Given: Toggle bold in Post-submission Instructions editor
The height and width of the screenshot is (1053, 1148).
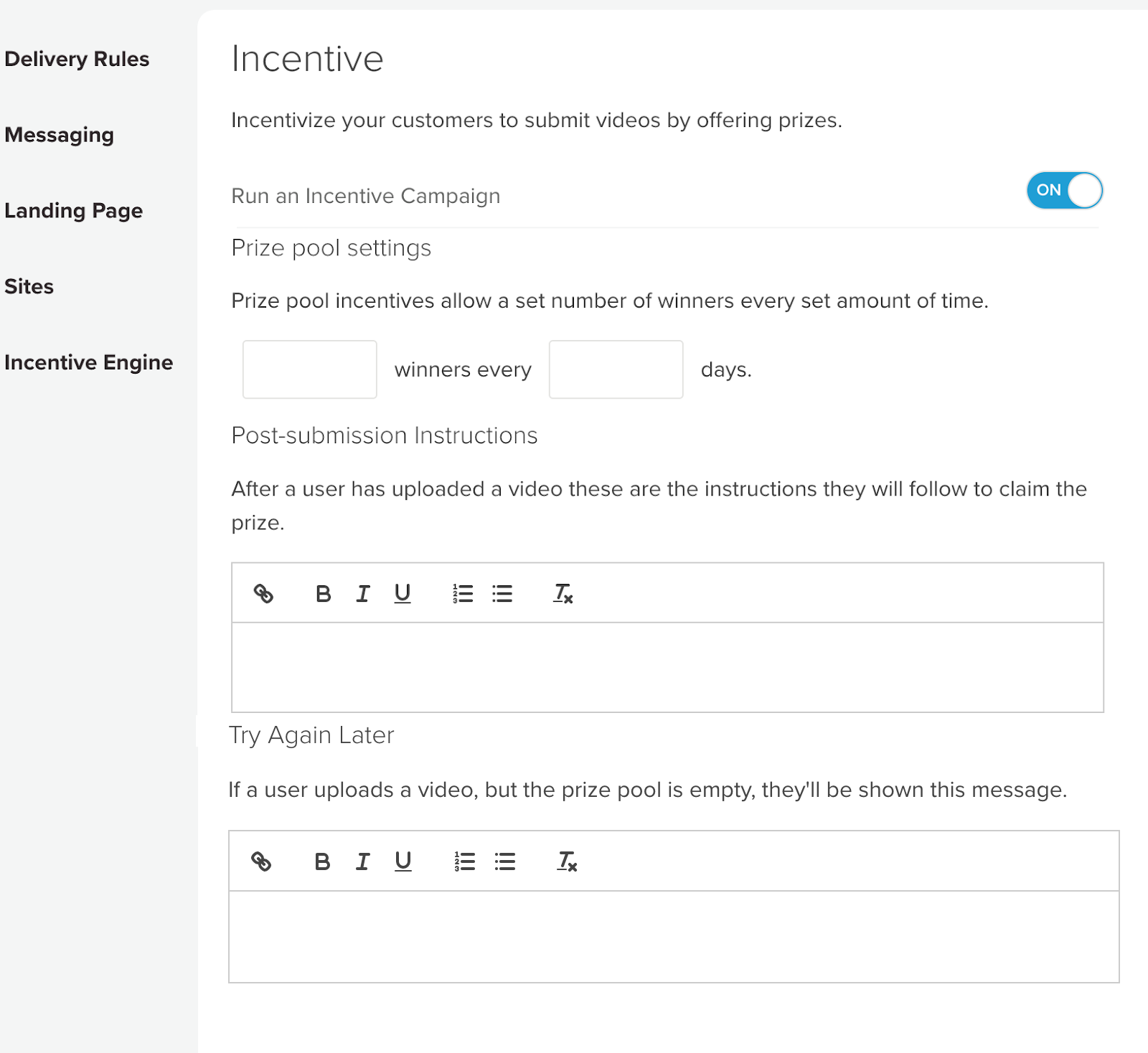Looking at the screenshot, I should click(323, 593).
